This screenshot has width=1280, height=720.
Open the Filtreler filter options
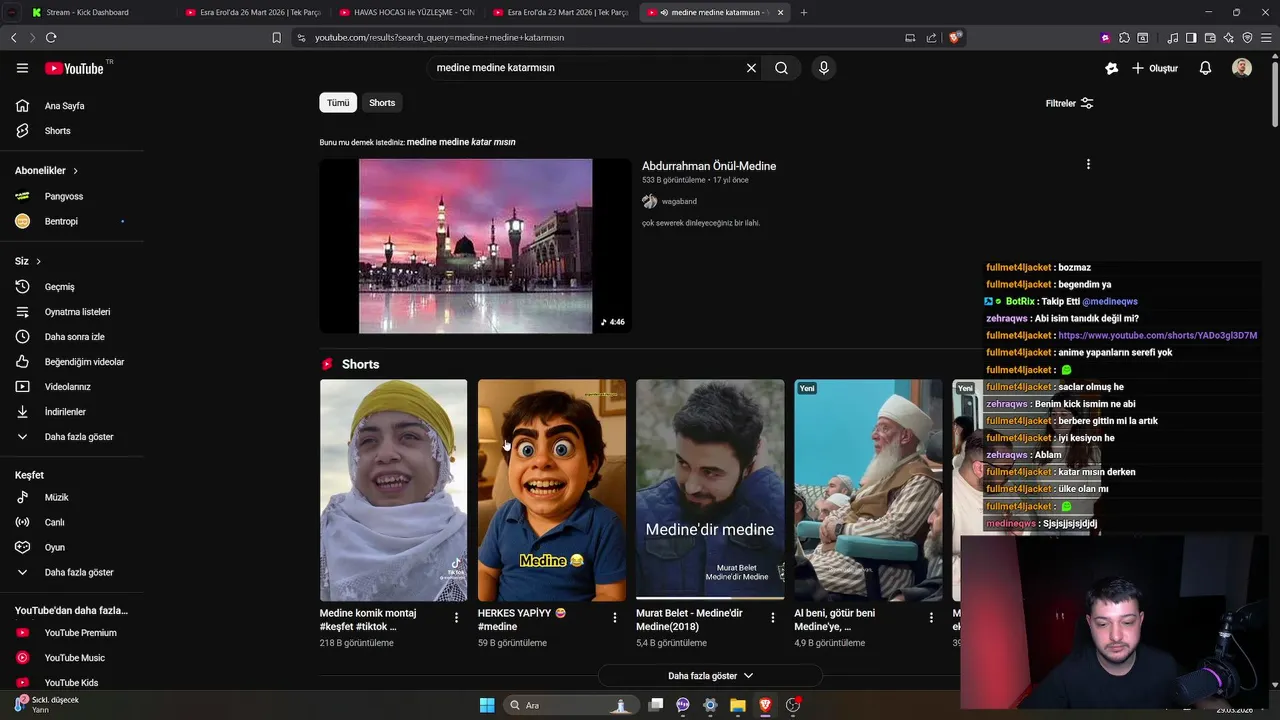point(1069,103)
